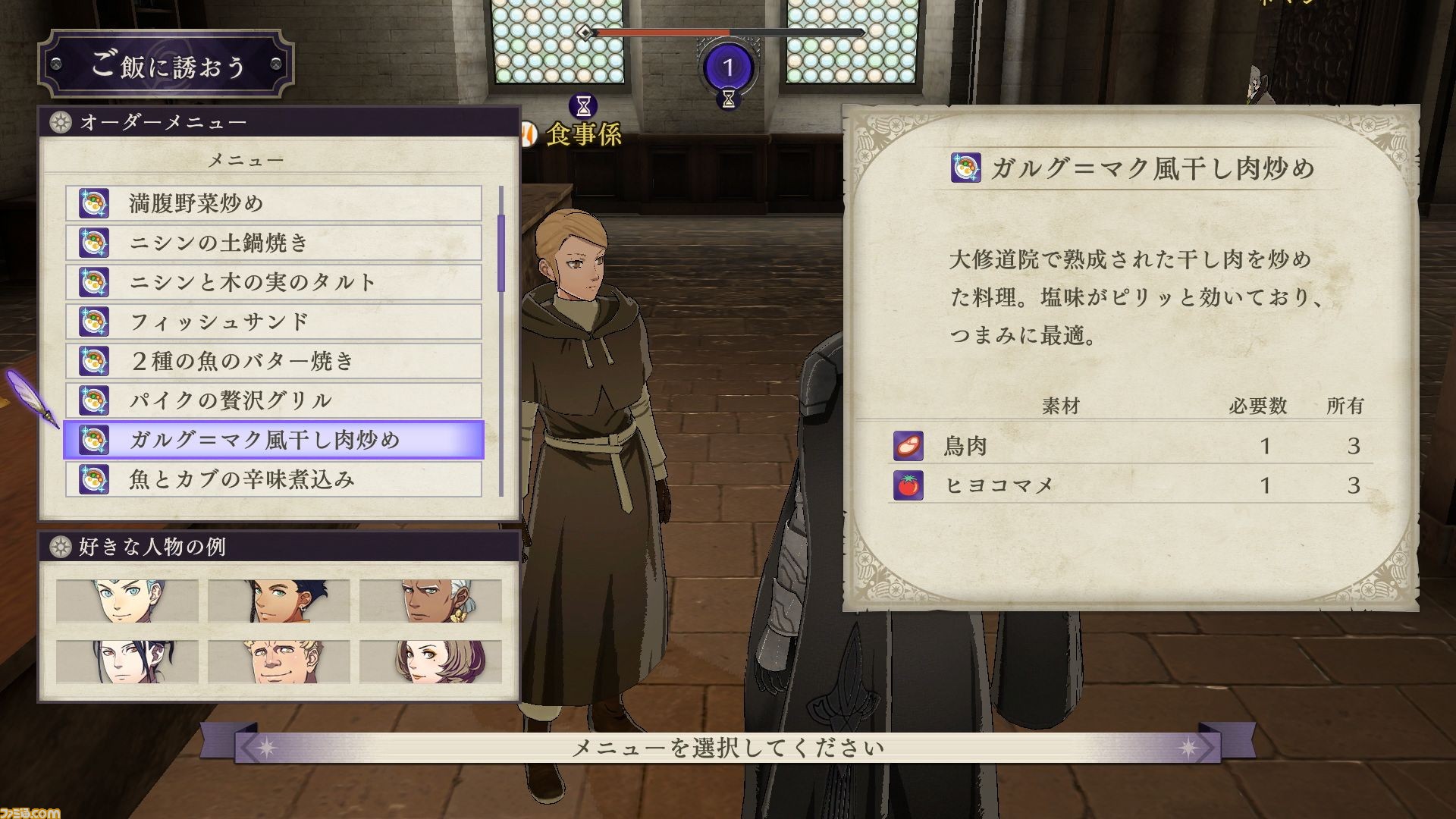Image resolution: width=1456 pixels, height=819 pixels.
Task: Click the 鳥肉 meat ingredient icon
Action: tap(908, 446)
